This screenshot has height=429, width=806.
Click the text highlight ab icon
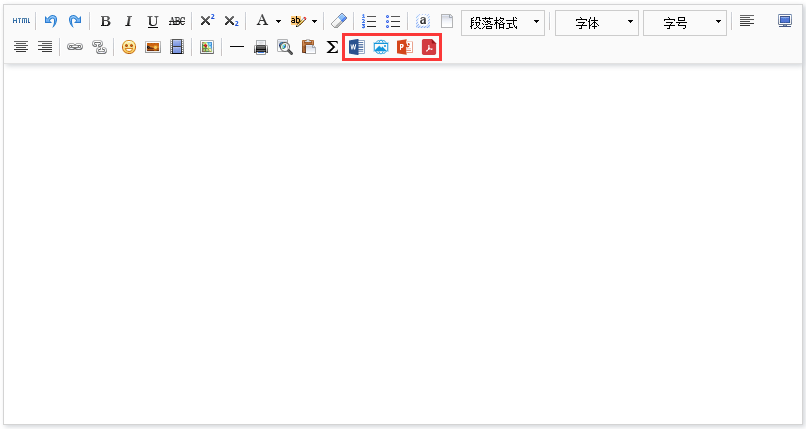298,21
